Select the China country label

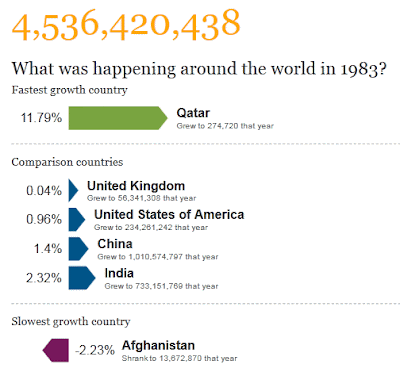pos(115,244)
